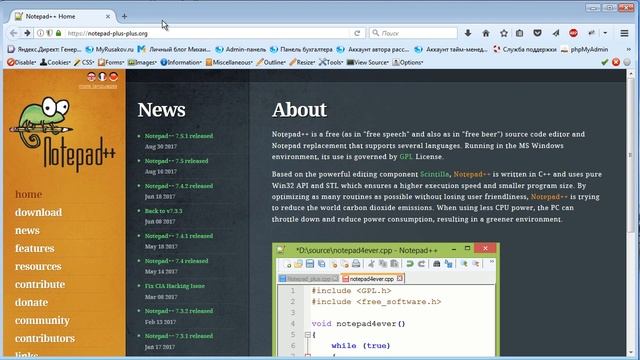640x360 pixels.
Task: Open the Панель бухгалтера bookmark
Action: point(301,49)
